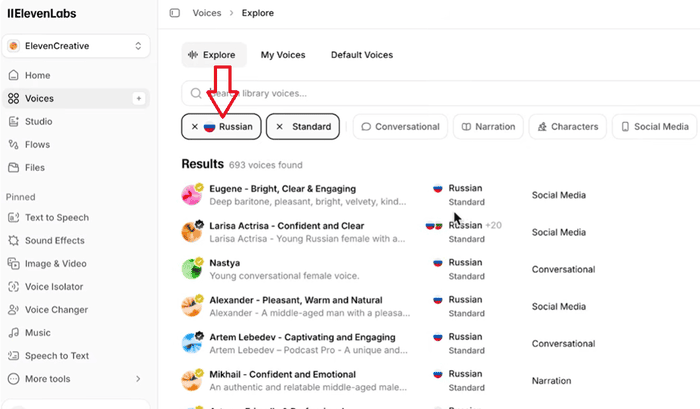The height and width of the screenshot is (409, 700).
Task: Open Artem Lebedev - Captivating and Engaging
Action: click(x=302, y=337)
